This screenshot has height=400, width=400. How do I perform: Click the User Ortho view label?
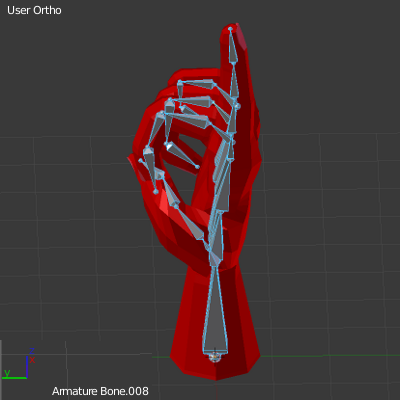pyautogui.click(x=34, y=10)
